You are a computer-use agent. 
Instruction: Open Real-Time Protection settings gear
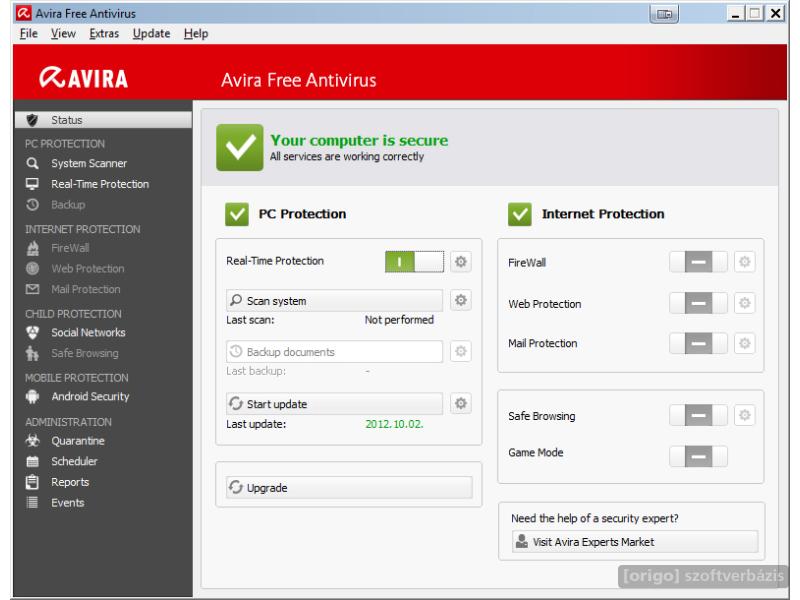(461, 262)
